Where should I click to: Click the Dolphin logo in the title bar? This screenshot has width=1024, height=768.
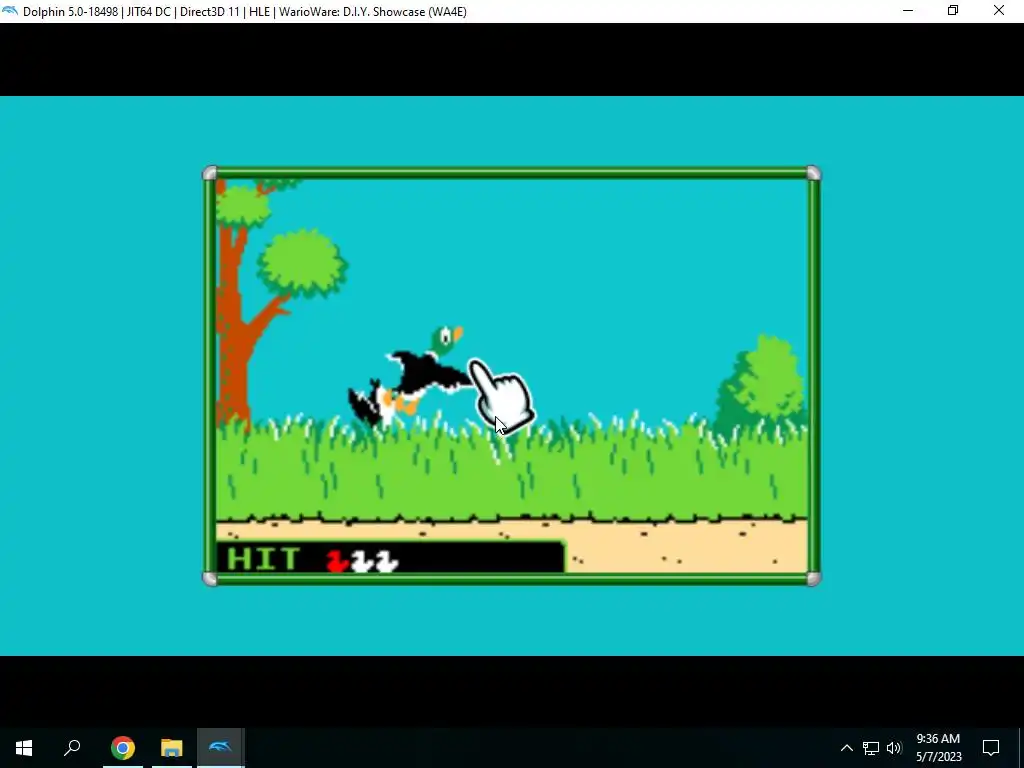10,11
